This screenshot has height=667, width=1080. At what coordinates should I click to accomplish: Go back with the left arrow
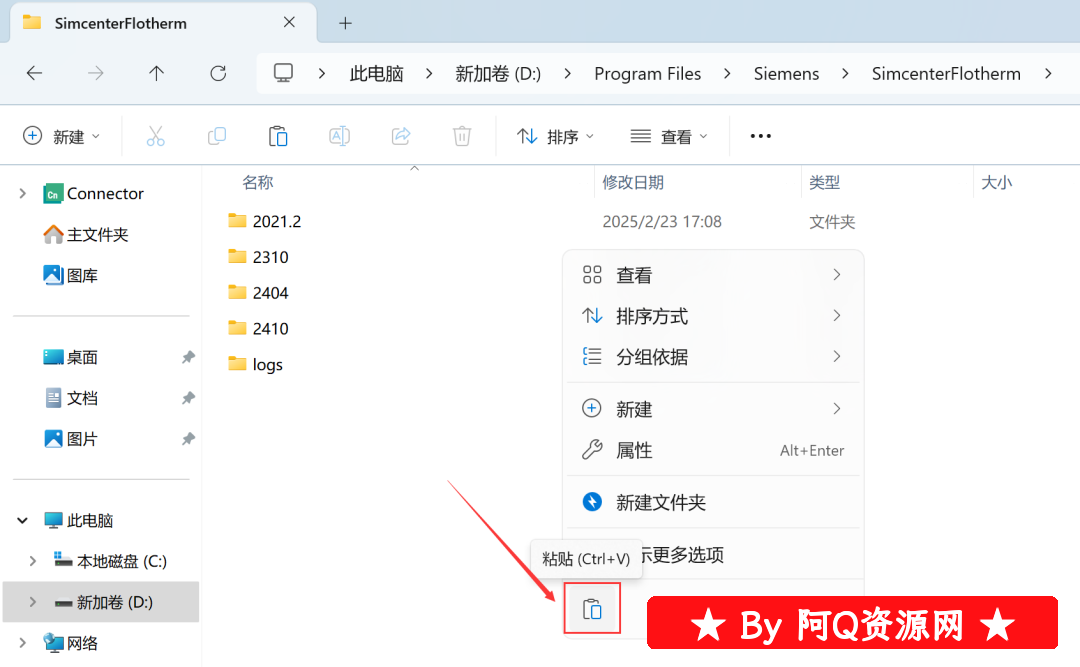tap(34, 73)
